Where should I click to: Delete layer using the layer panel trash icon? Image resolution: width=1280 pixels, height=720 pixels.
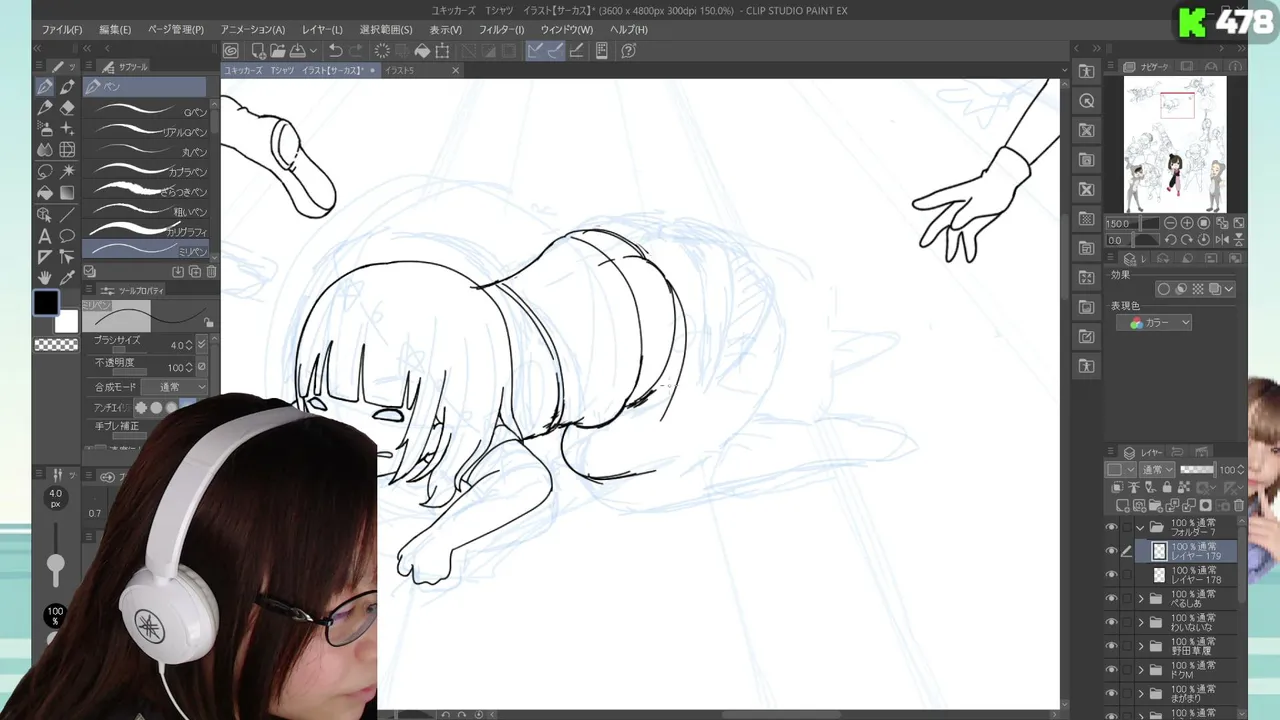point(1239,506)
